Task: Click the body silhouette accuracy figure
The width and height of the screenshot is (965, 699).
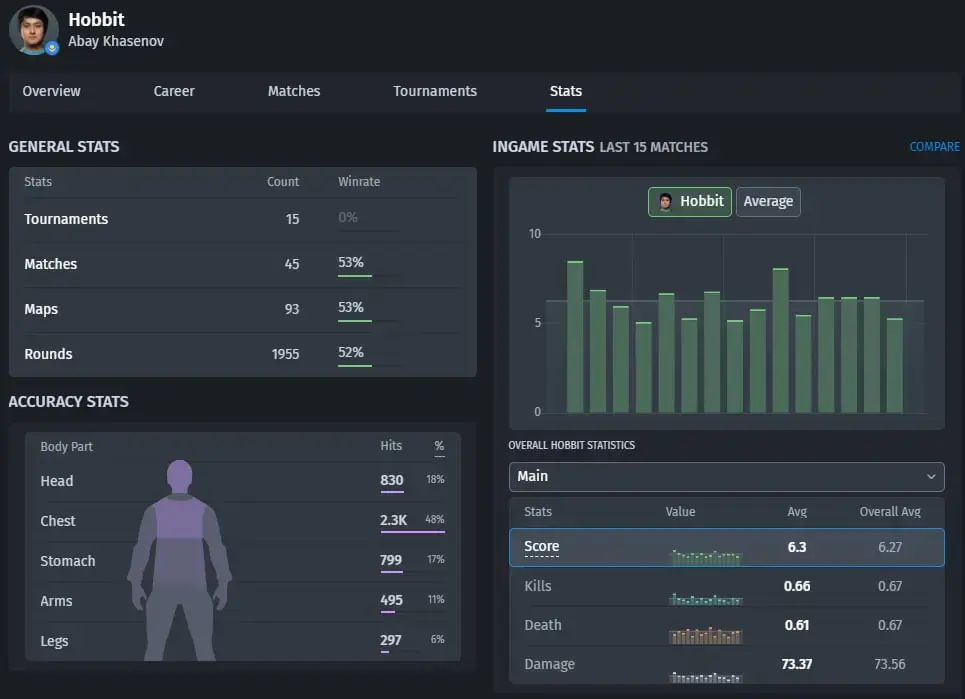Action: (x=180, y=560)
